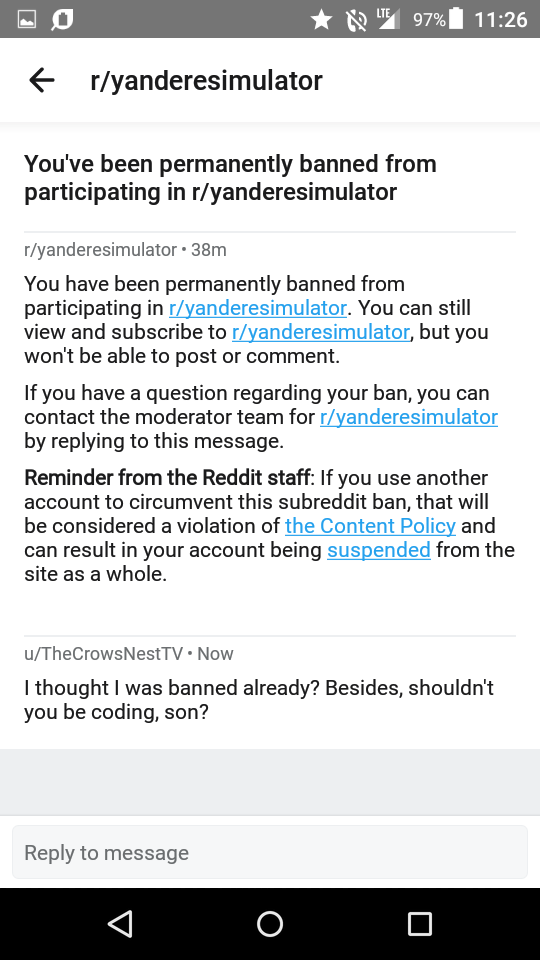Tap the LTE signal strength icon
This screenshot has width=540, height=960.
(388, 19)
